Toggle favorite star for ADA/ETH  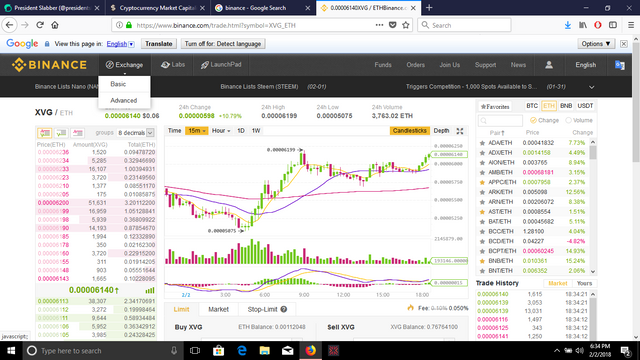click(x=482, y=143)
